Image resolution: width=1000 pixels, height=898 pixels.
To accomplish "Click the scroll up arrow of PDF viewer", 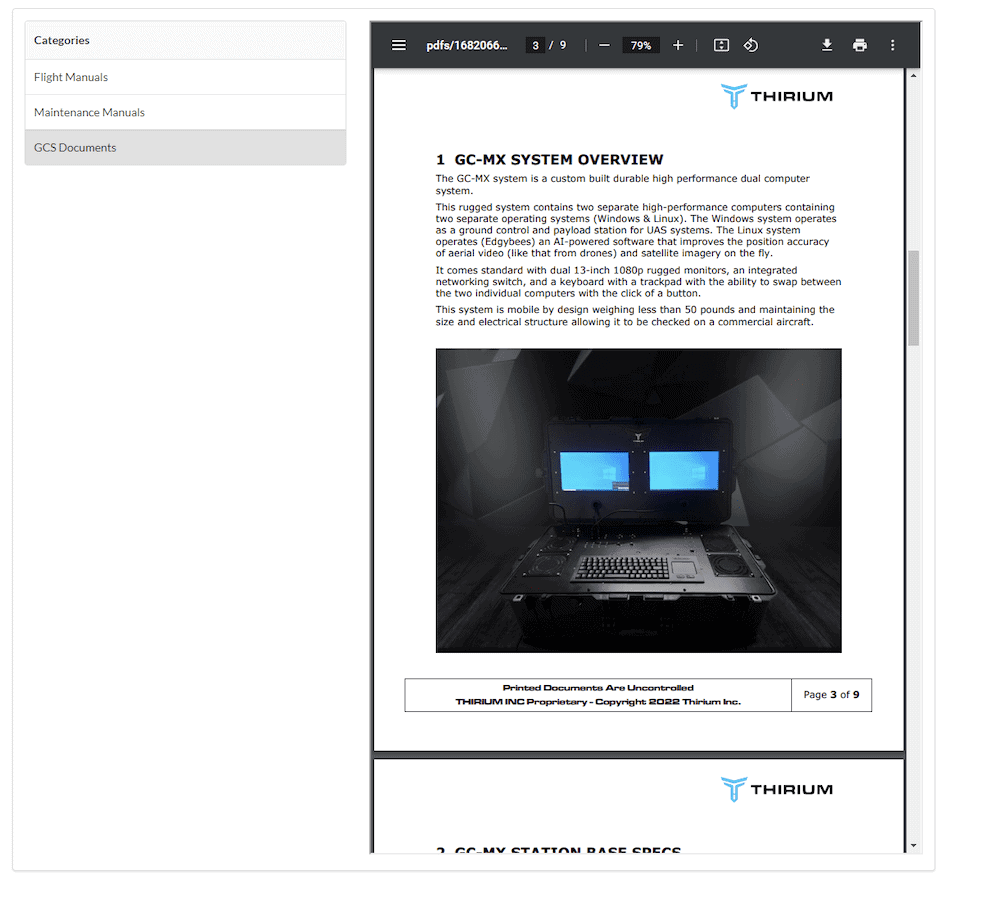I will tap(913, 76).
